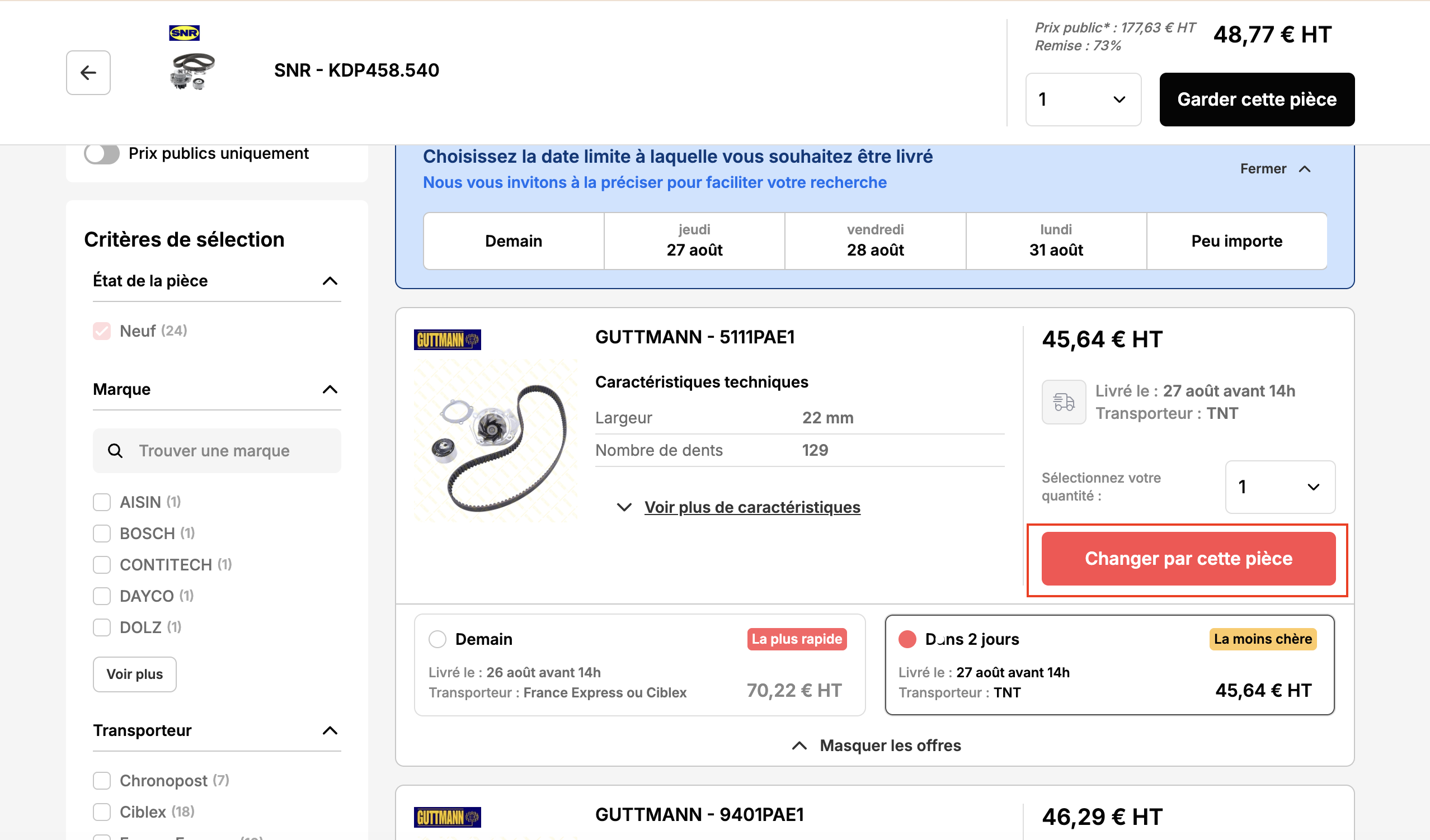The width and height of the screenshot is (1430, 840).
Task: Click the magnifier icon in brand search
Action: [115, 451]
